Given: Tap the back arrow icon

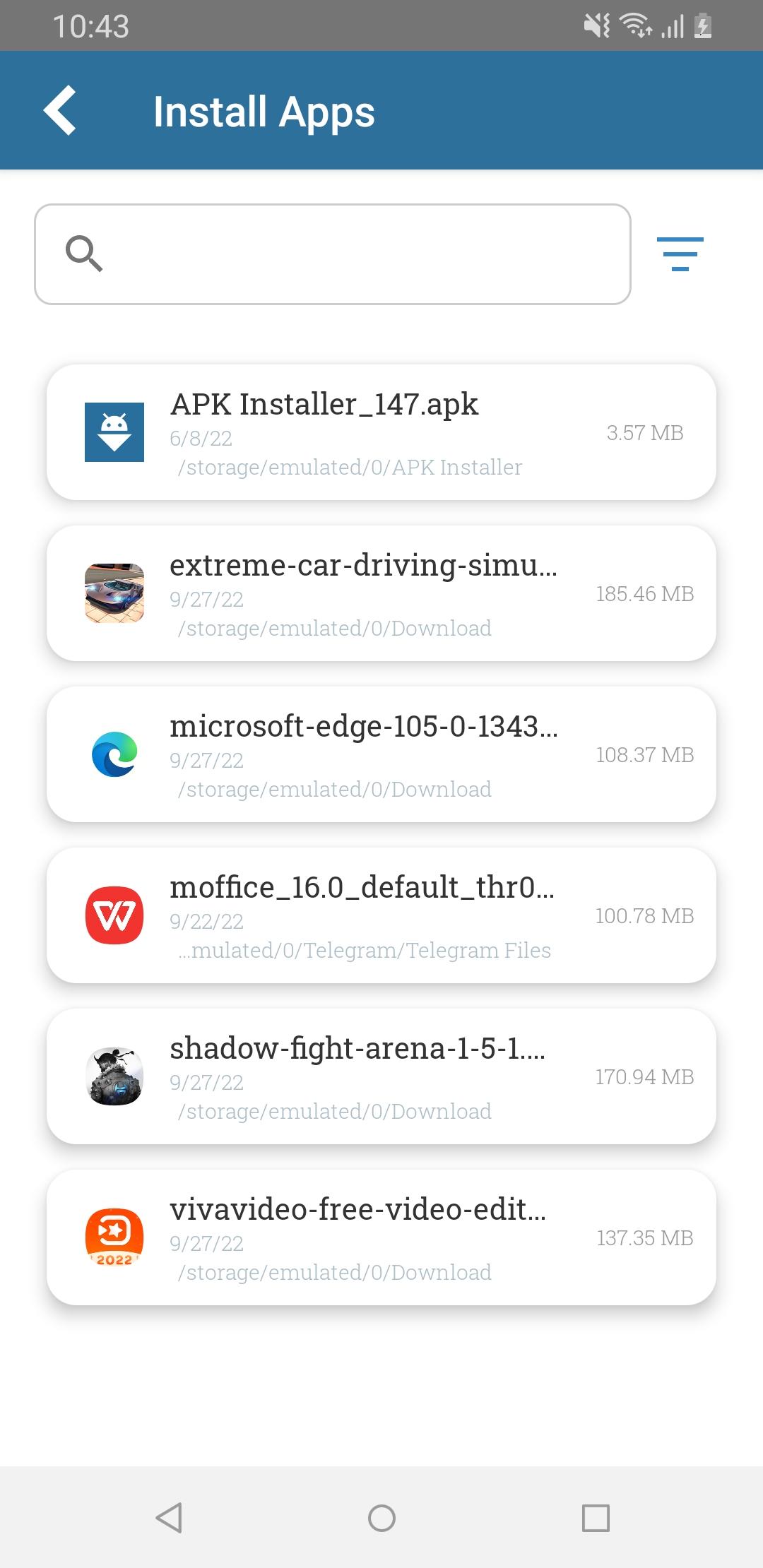Looking at the screenshot, I should [60, 111].
